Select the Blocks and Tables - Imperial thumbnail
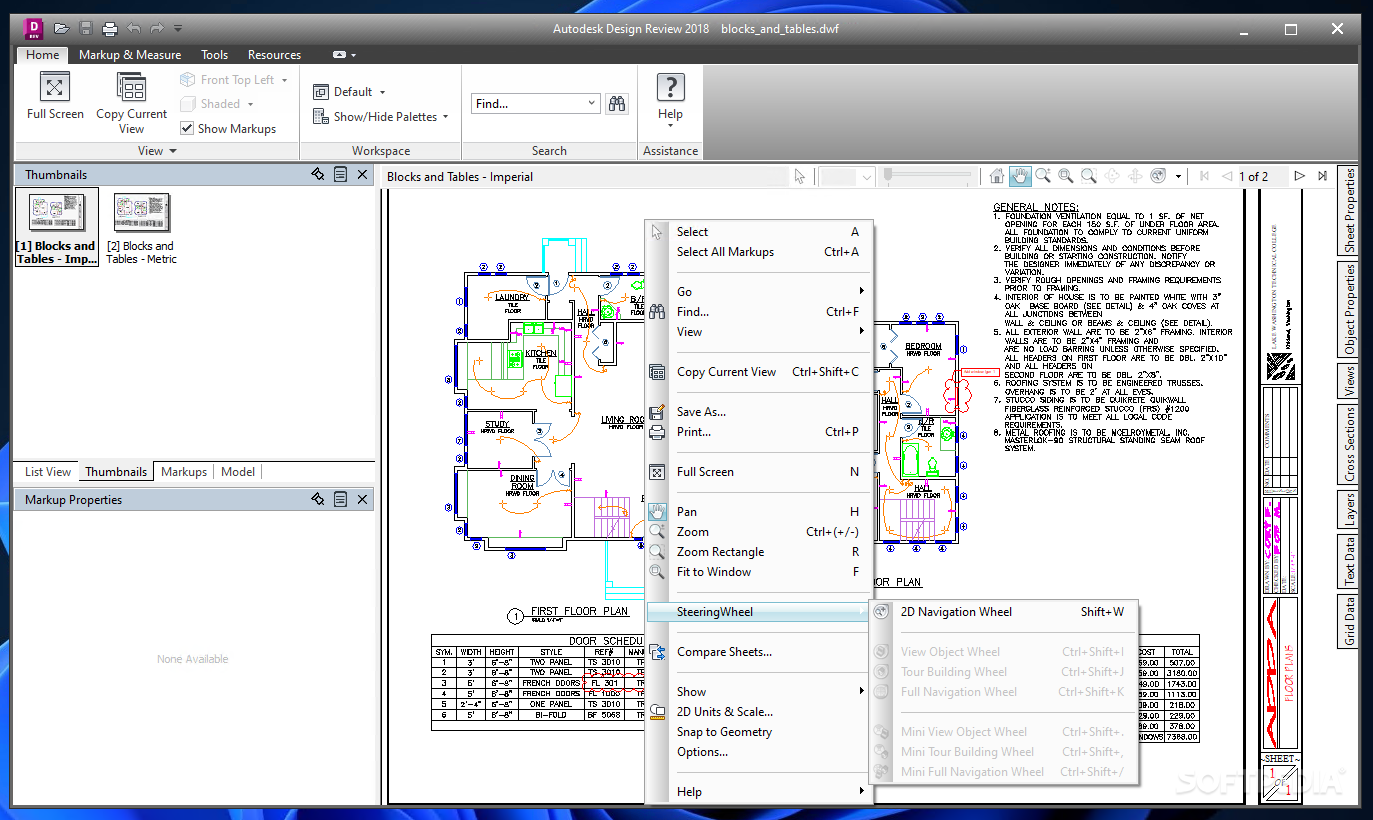The height and width of the screenshot is (820, 1373). click(56, 229)
